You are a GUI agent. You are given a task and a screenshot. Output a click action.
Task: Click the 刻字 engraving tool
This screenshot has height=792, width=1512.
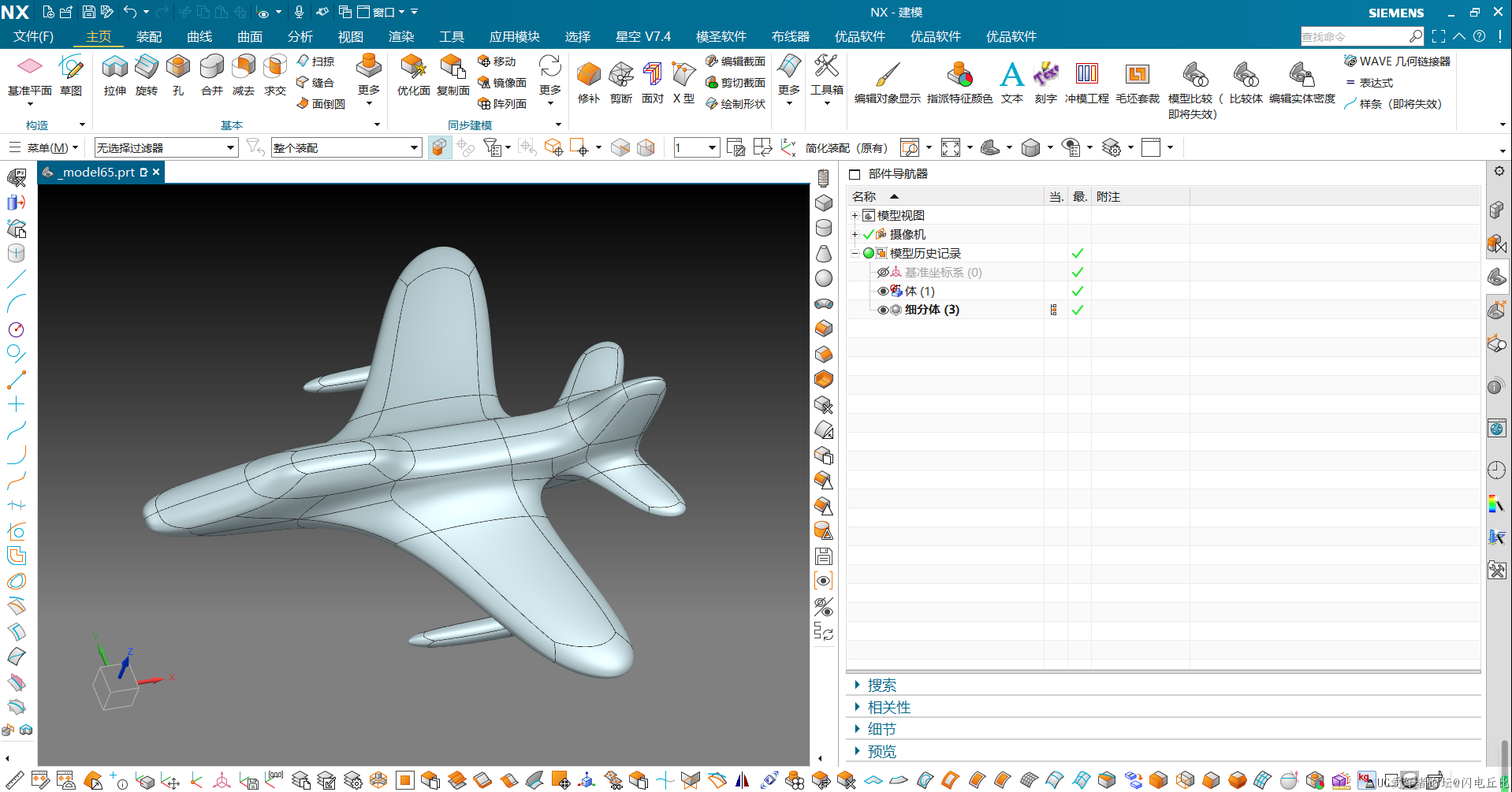[1046, 83]
